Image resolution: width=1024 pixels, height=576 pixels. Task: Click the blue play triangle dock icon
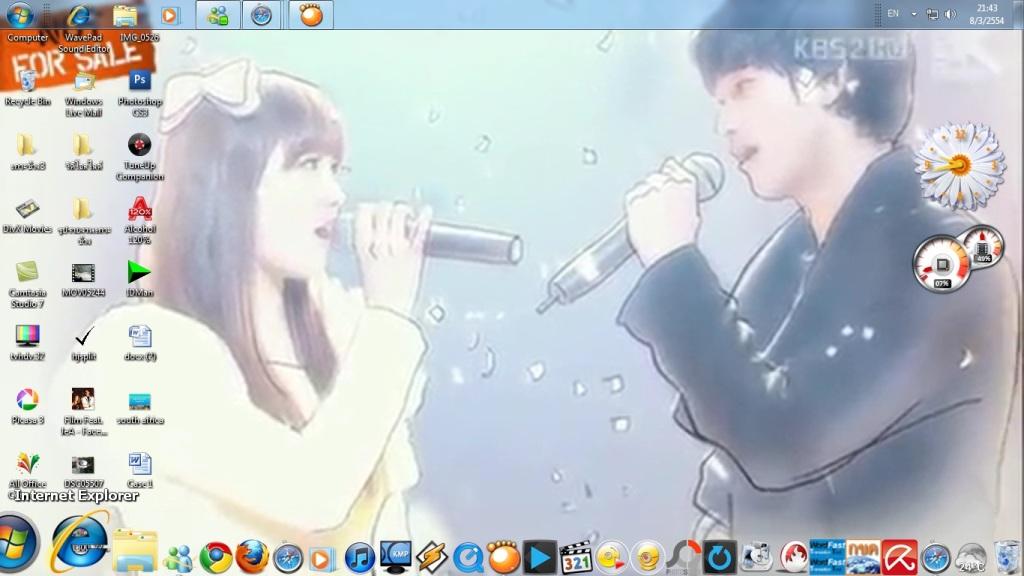[539, 558]
